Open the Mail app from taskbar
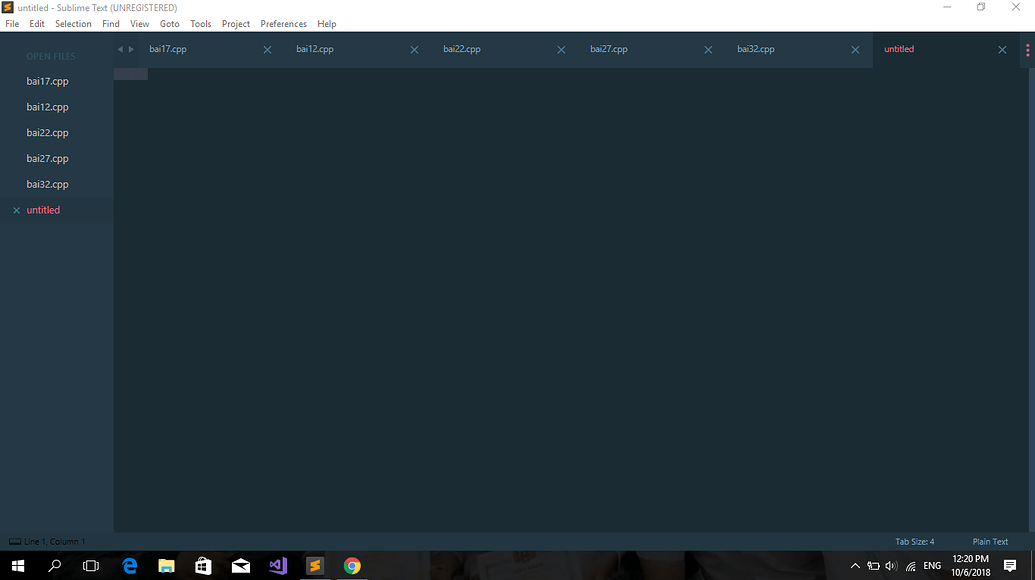 [240, 565]
